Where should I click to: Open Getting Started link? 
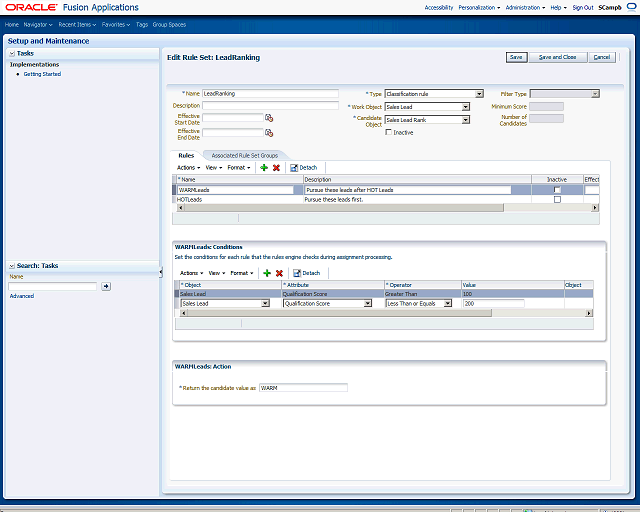coord(42,74)
